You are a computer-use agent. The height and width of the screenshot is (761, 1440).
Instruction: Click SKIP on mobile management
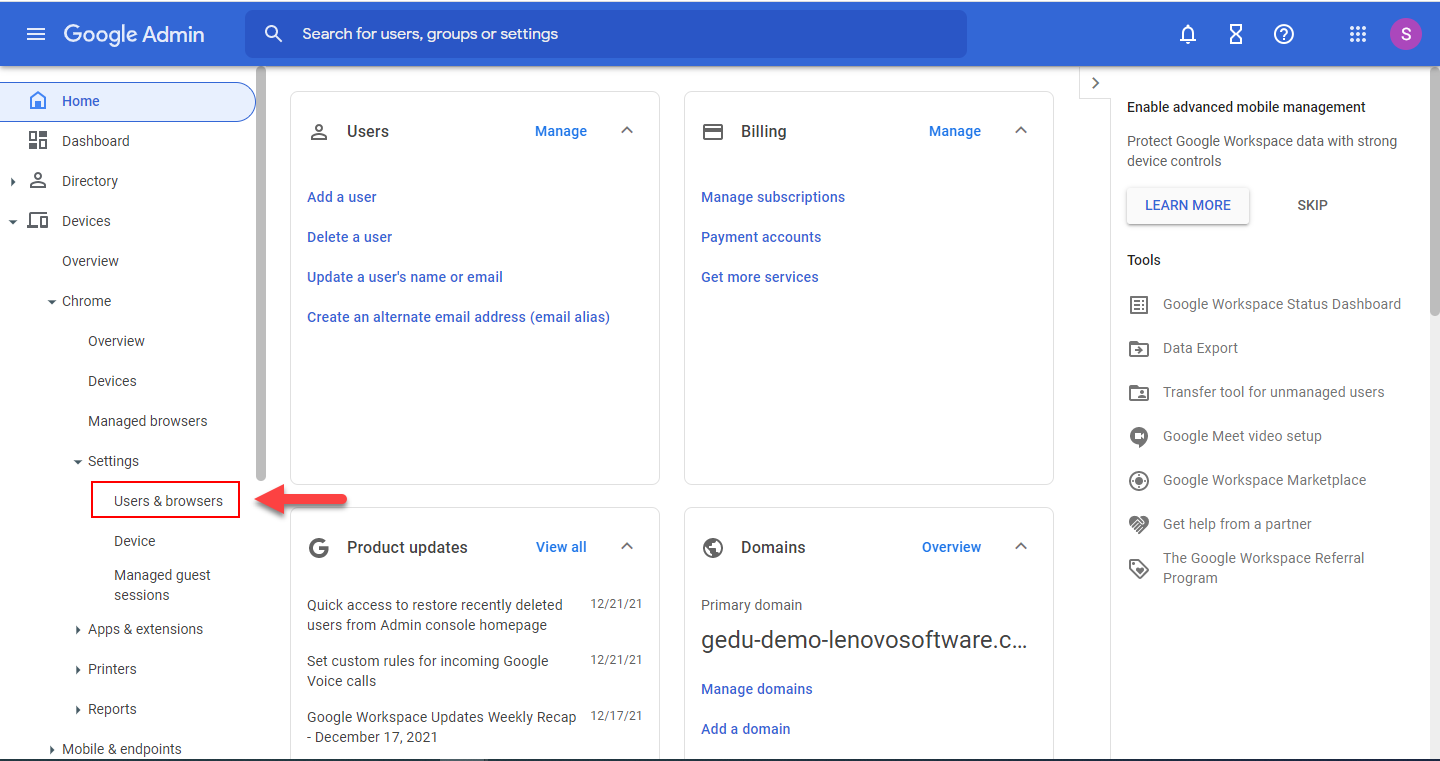pyautogui.click(x=1313, y=205)
